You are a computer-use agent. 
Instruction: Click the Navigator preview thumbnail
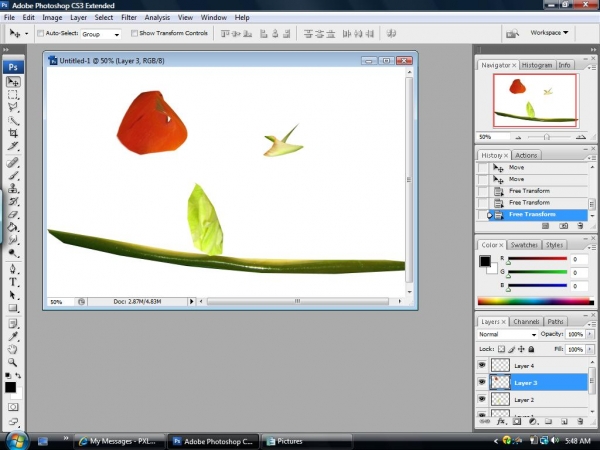[535, 100]
